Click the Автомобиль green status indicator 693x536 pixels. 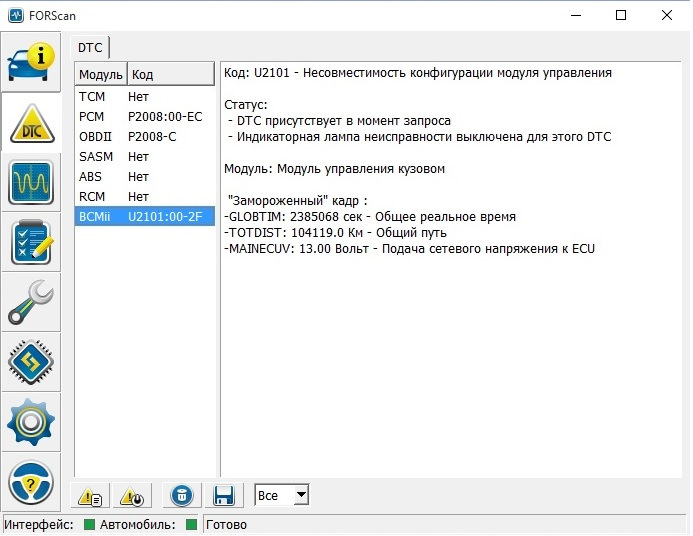pyautogui.click(x=191, y=525)
